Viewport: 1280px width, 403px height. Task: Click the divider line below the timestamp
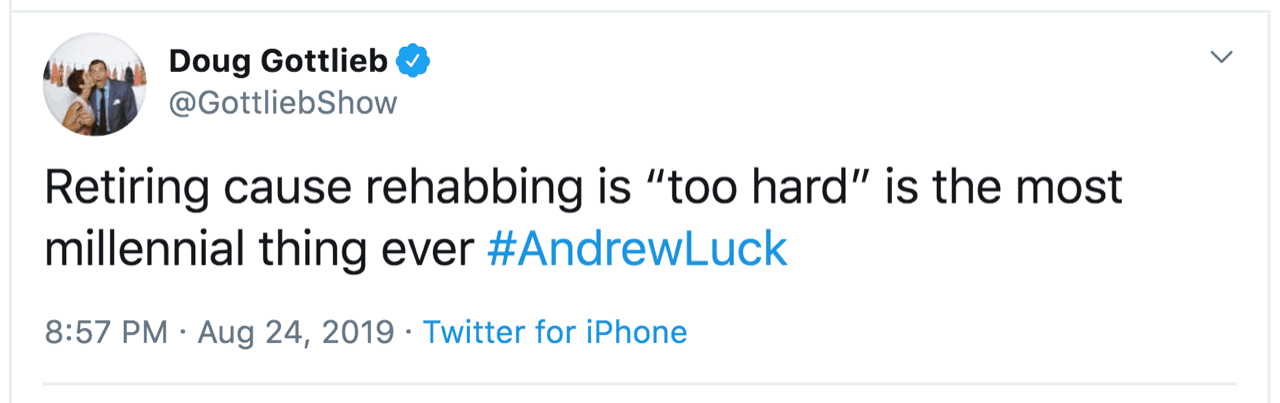point(640,383)
